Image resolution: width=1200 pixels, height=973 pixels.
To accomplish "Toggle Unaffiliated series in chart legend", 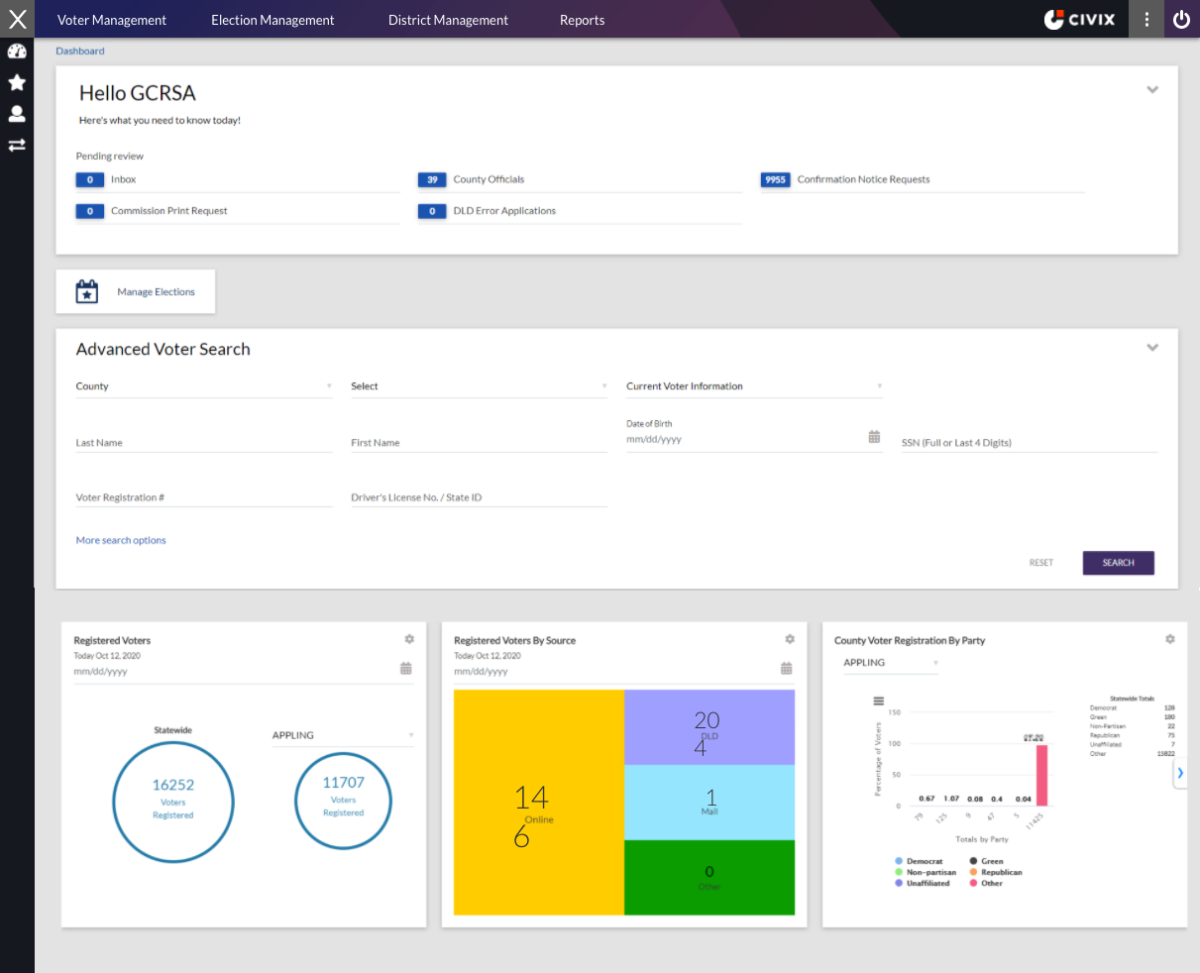I will click(922, 884).
